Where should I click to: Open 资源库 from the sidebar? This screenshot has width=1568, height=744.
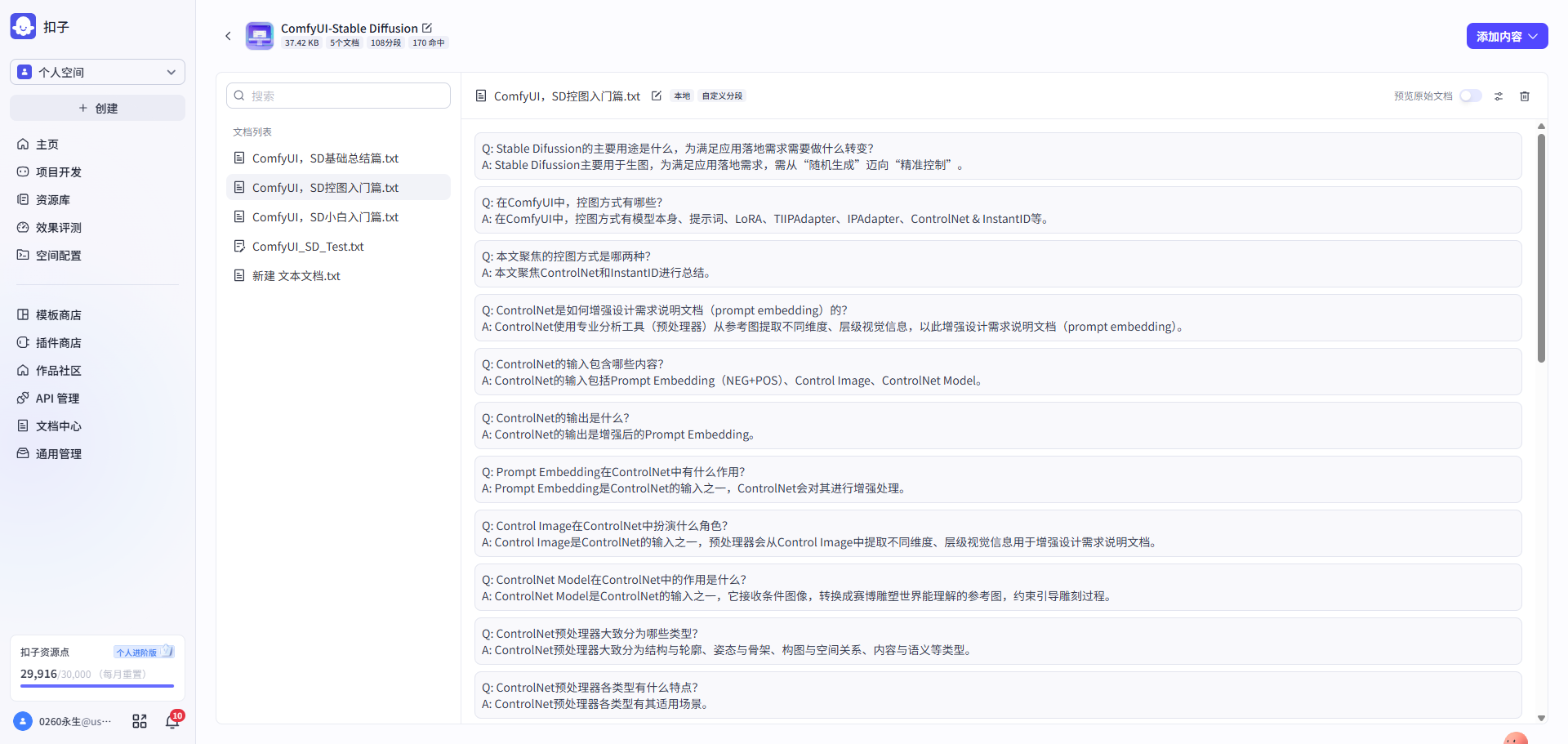(53, 199)
